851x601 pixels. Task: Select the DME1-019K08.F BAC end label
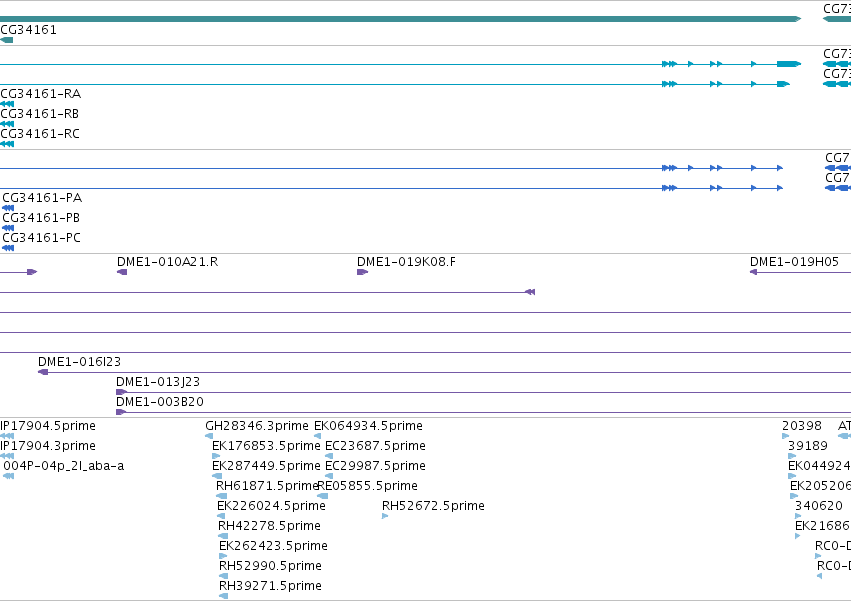tap(407, 262)
